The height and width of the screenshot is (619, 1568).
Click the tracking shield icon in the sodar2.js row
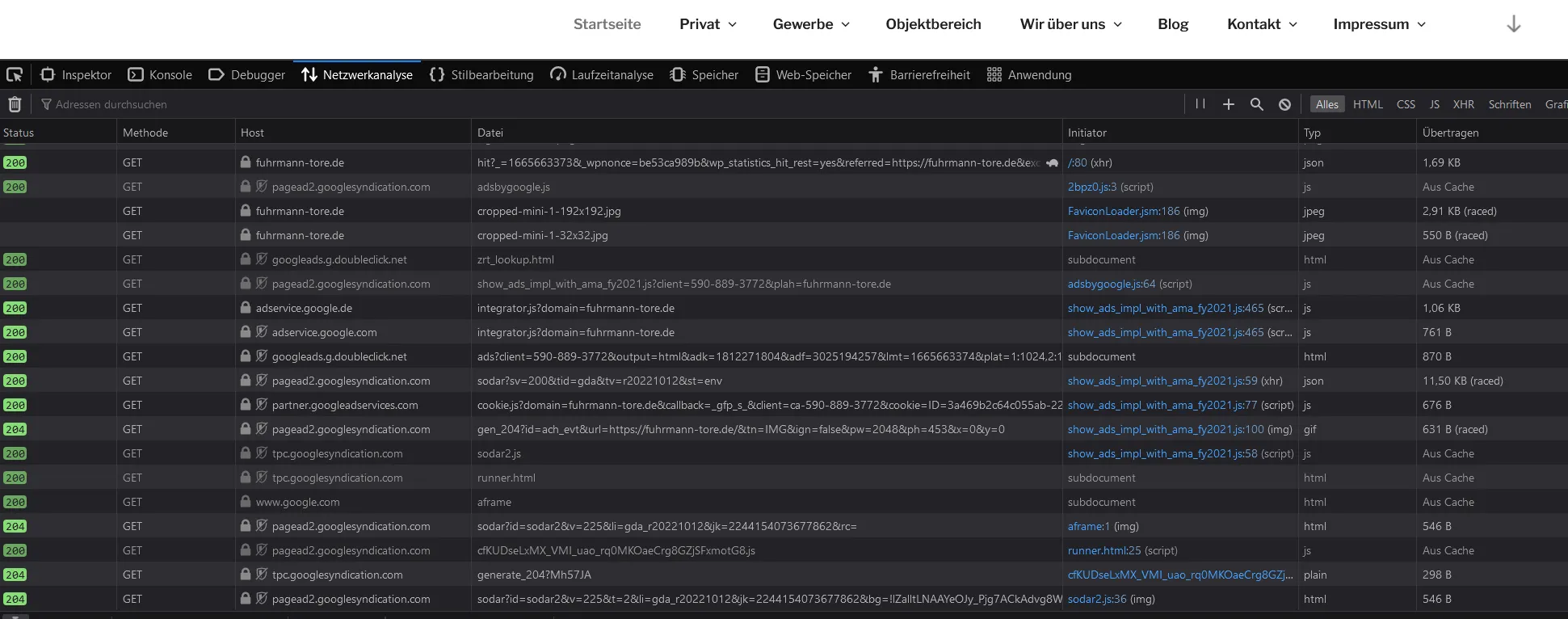point(262,453)
